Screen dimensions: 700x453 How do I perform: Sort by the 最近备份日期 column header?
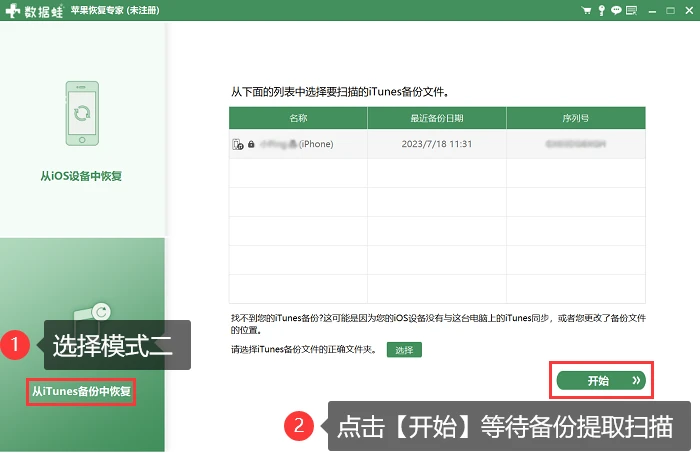tap(437, 118)
